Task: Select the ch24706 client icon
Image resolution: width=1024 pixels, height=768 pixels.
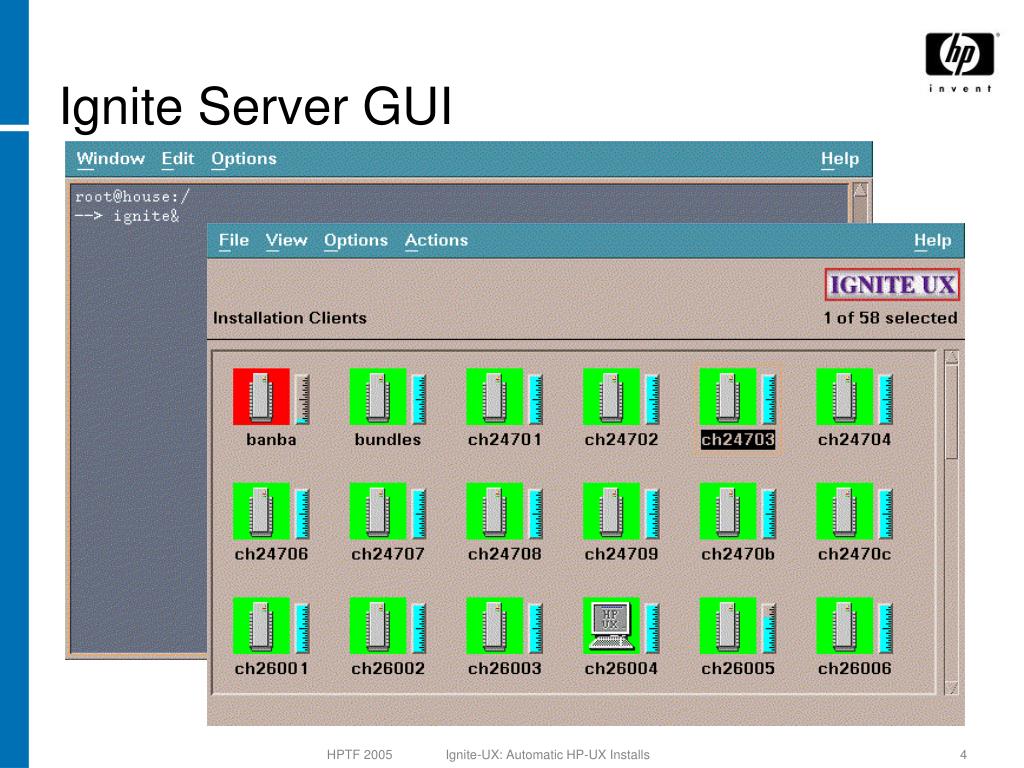Action: pyautogui.click(x=261, y=511)
